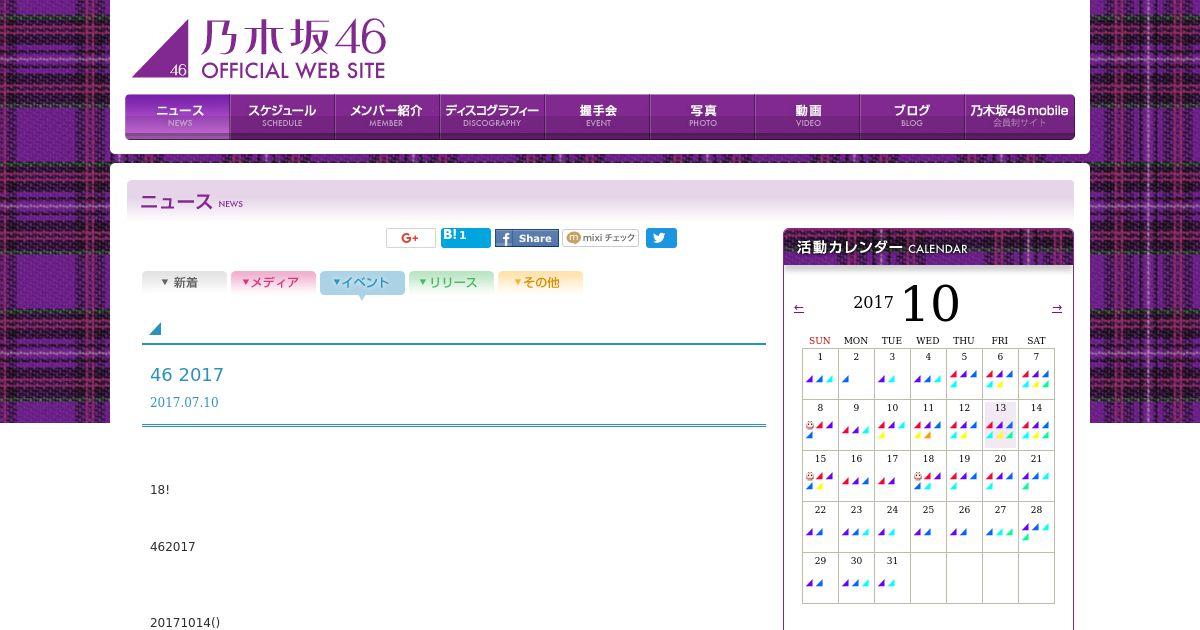Open the 動画 VIDEO navigation tab

point(807,116)
